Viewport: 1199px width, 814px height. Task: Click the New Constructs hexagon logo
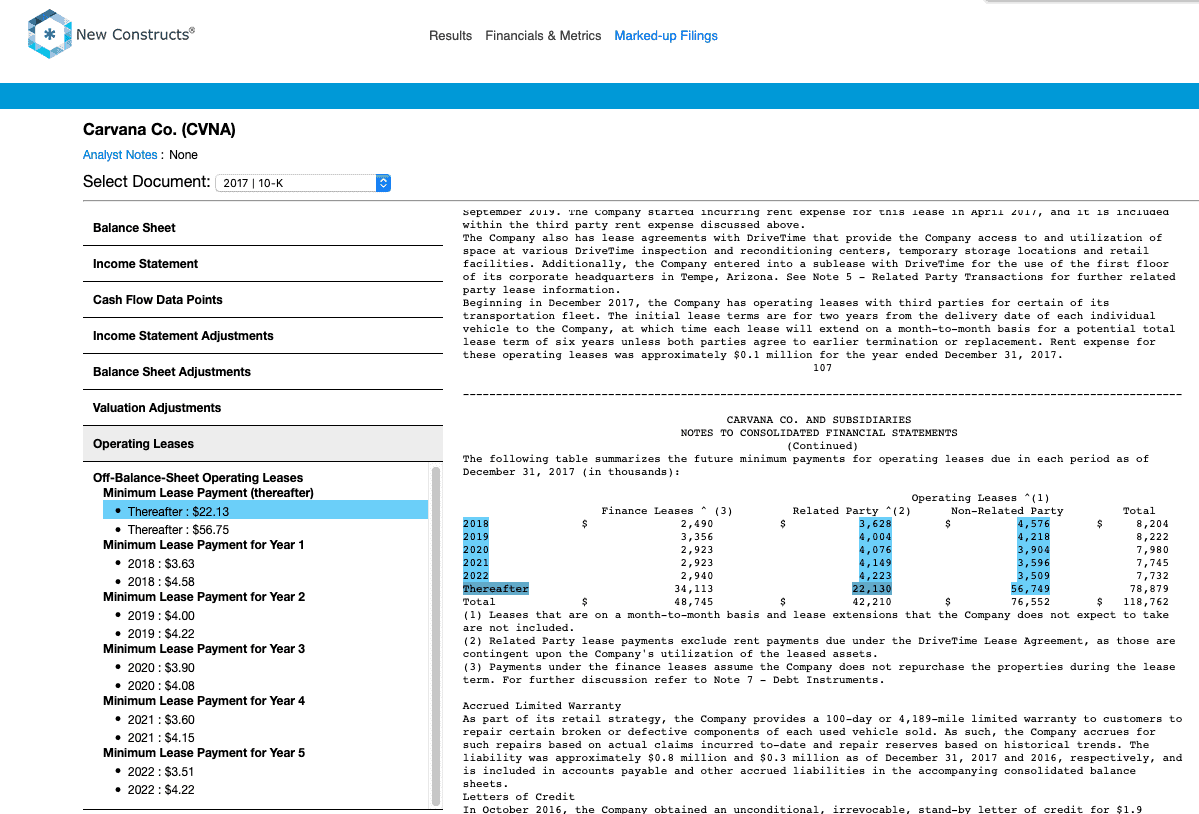pyautogui.click(x=50, y=34)
